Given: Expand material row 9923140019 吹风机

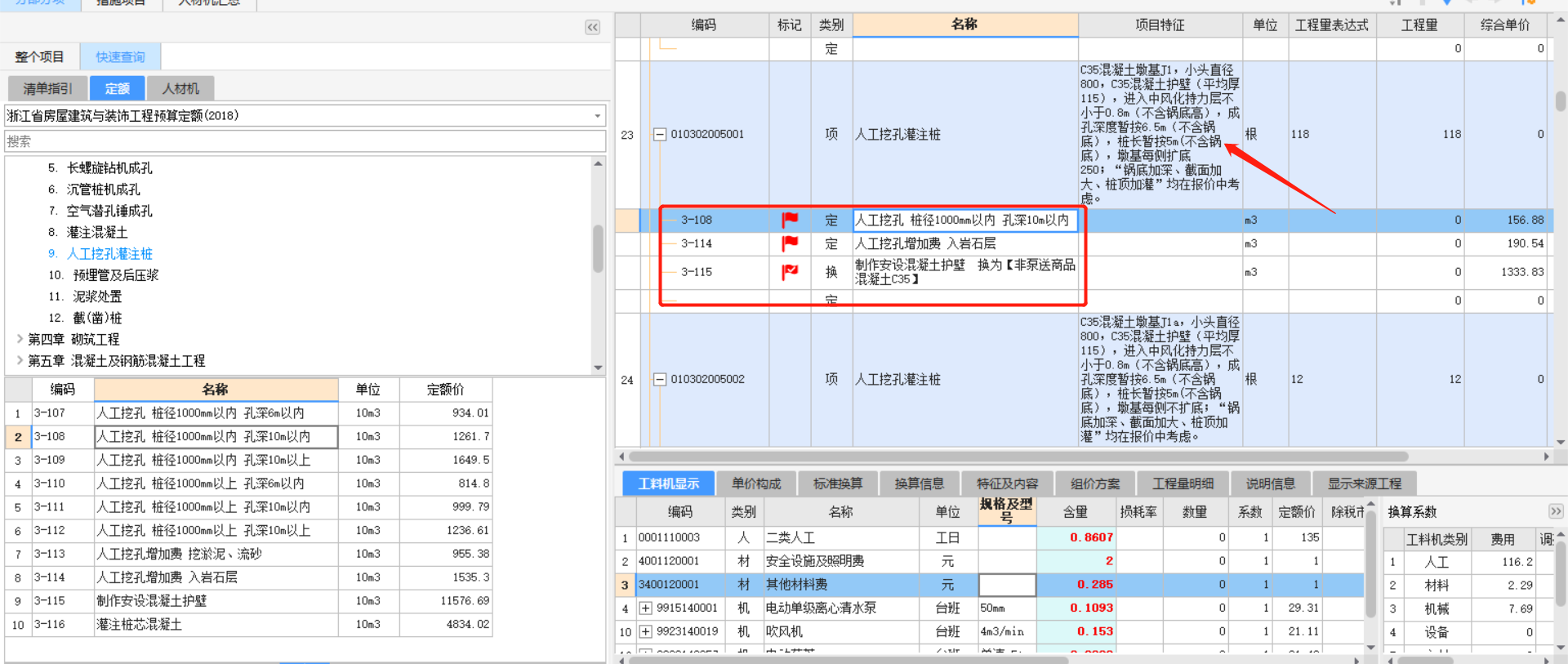Looking at the screenshot, I should pos(646,631).
